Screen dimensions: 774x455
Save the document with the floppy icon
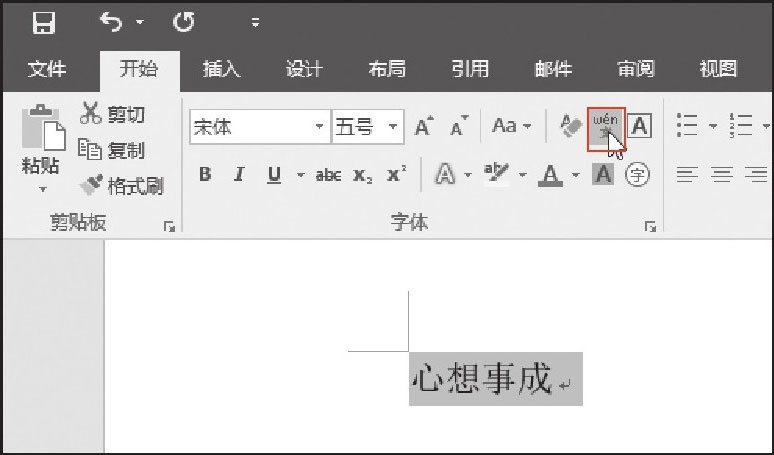(44, 22)
